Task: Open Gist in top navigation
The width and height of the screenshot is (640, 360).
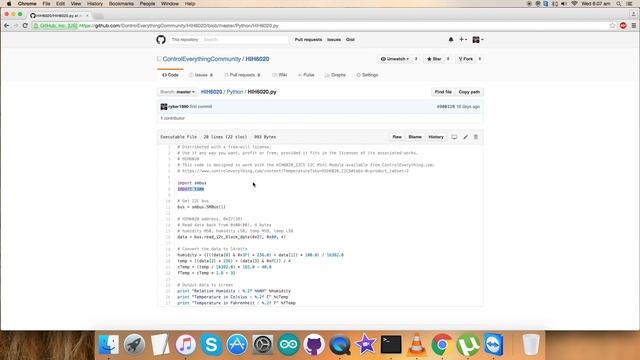Action: point(350,40)
